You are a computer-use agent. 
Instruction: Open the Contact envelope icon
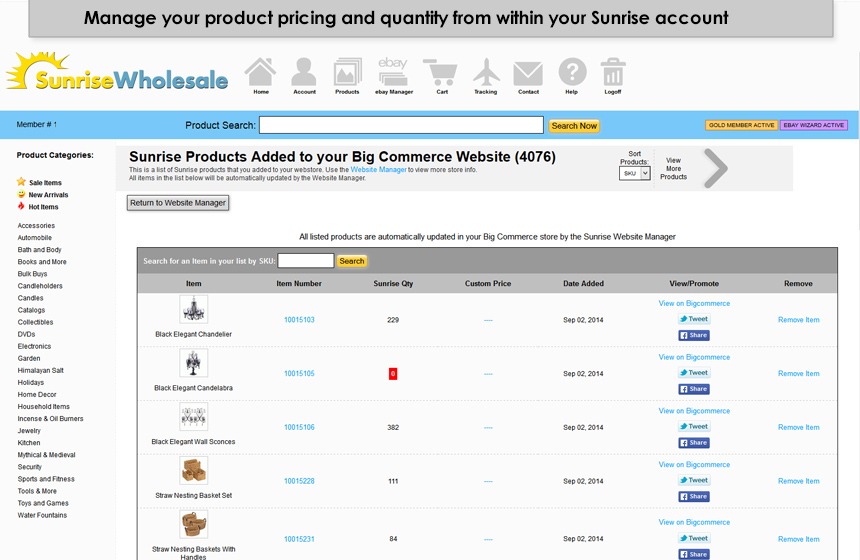click(528, 76)
